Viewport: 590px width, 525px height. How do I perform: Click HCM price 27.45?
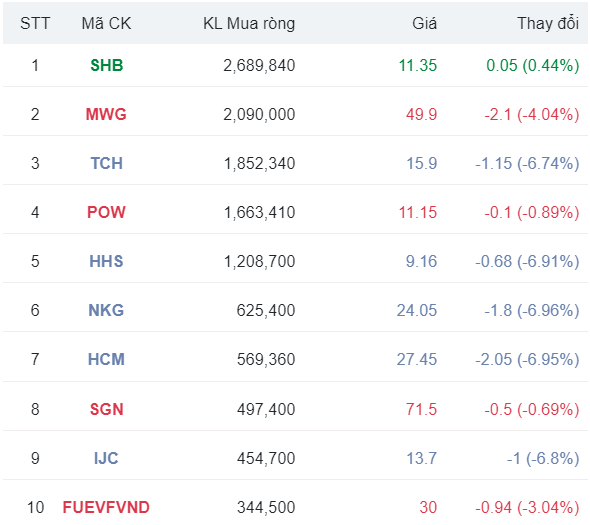(417, 359)
